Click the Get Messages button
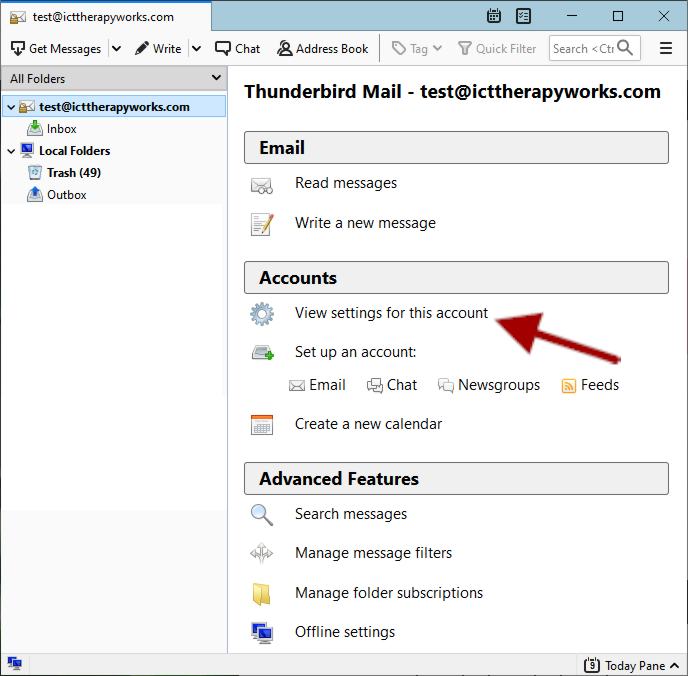This screenshot has height=676, width=688. tap(56, 48)
